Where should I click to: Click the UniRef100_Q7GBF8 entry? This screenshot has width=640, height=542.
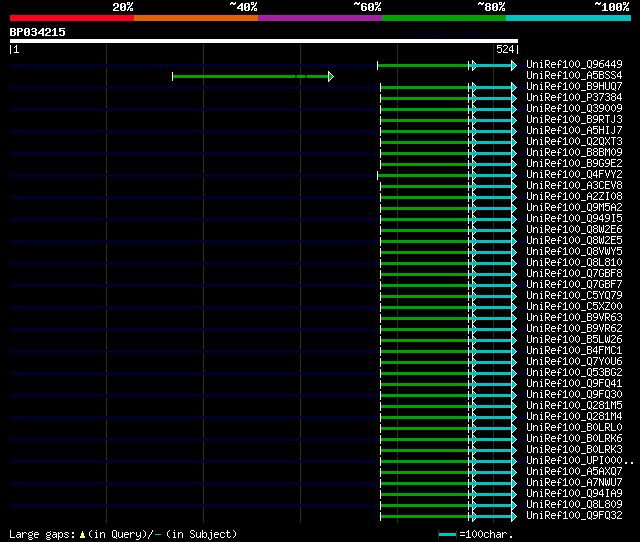(574, 273)
